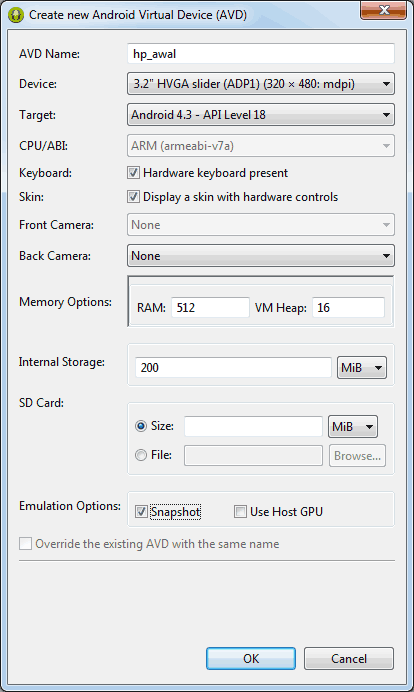Open the Device dropdown list
This screenshot has height=692, width=414.
pos(261,84)
